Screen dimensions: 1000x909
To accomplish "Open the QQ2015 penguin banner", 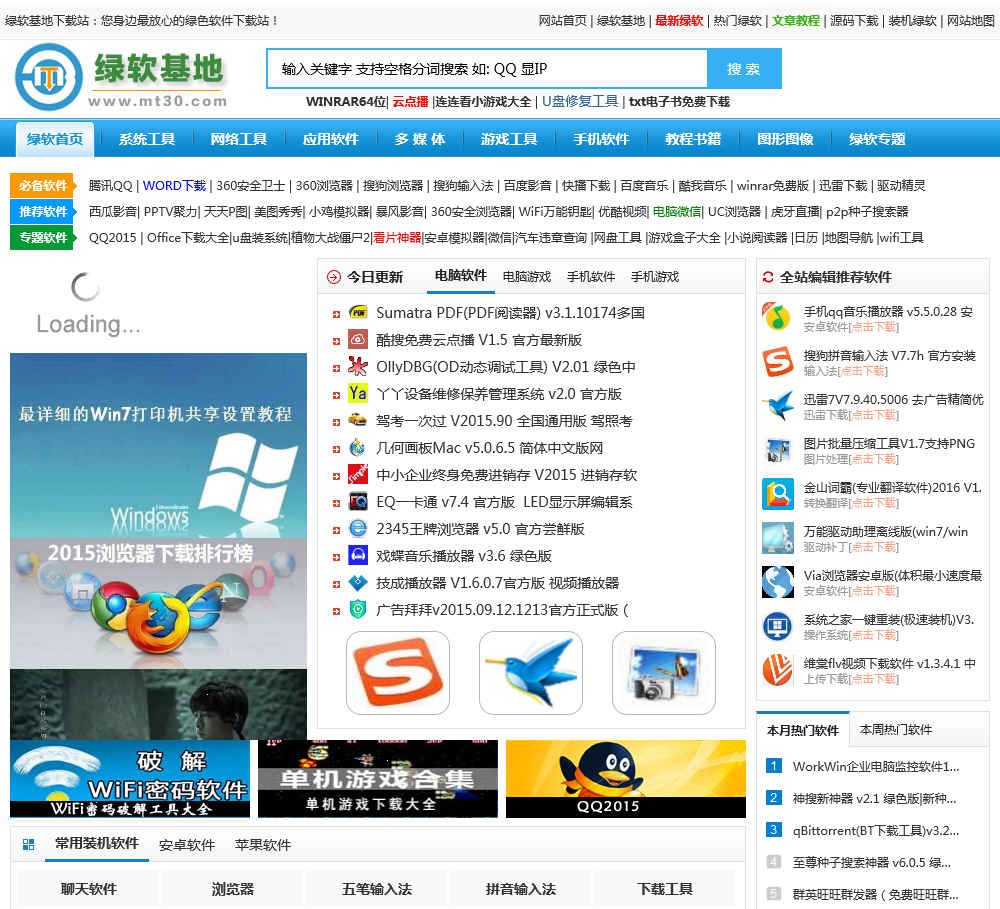I will [x=626, y=779].
